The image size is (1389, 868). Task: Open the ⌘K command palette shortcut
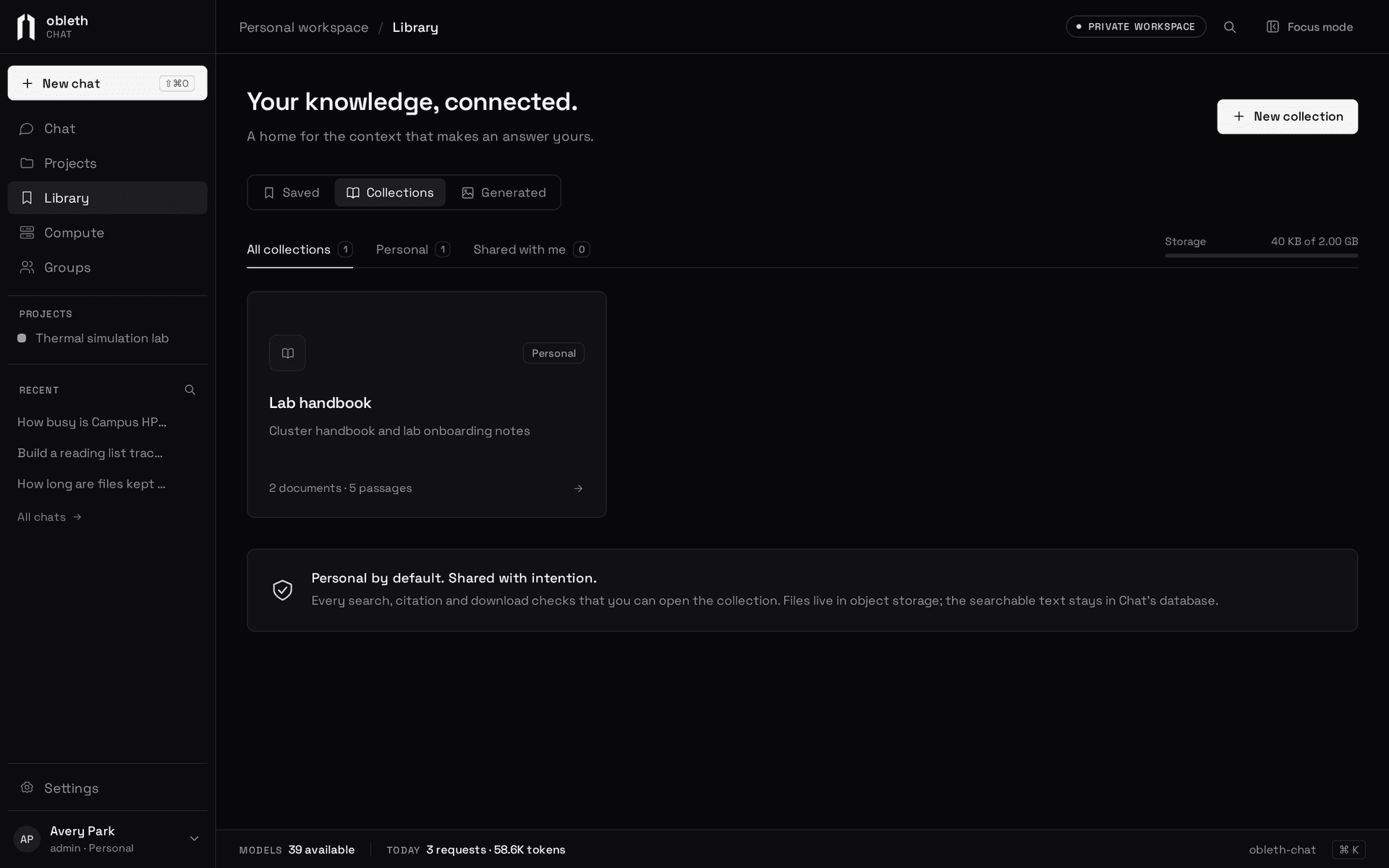pyautogui.click(x=1348, y=850)
